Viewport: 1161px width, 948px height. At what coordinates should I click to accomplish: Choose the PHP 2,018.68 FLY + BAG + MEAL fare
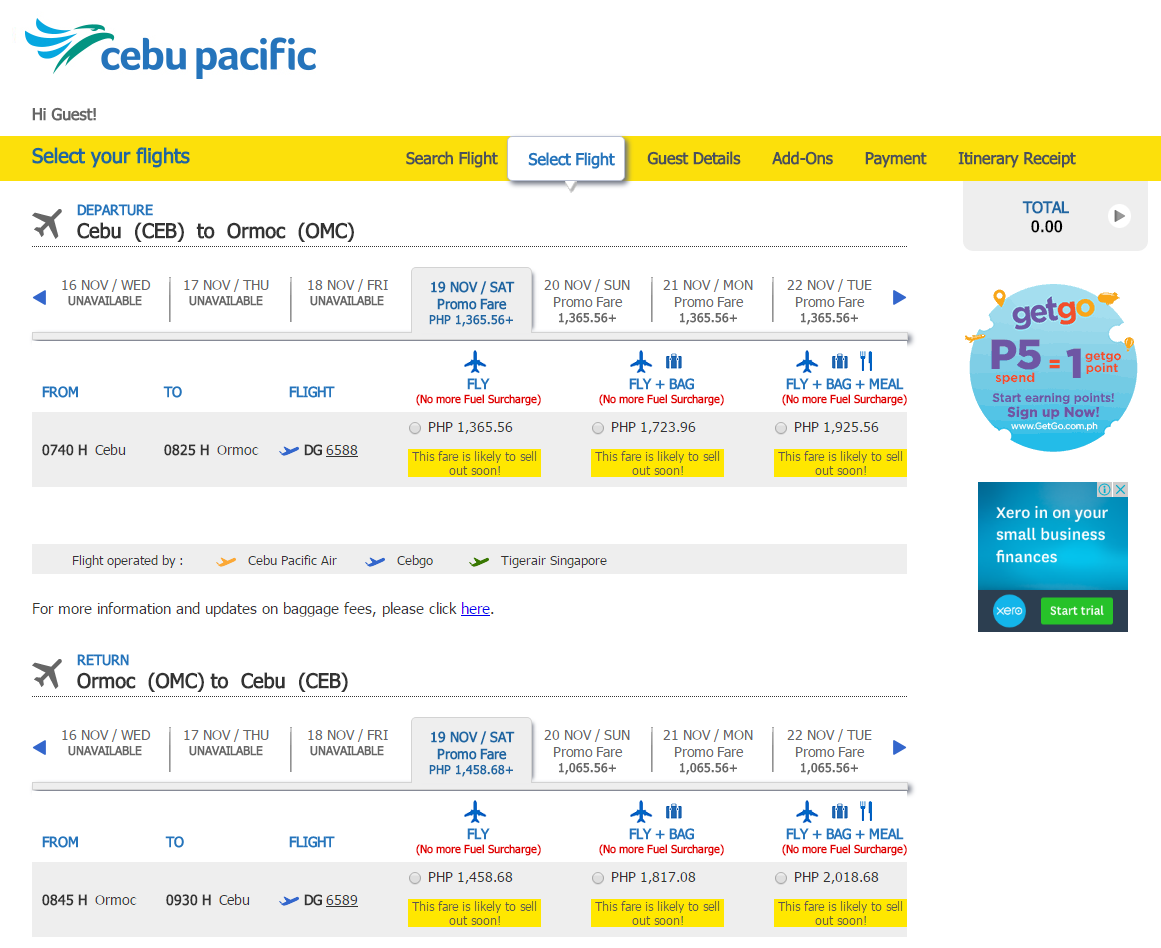tap(780, 877)
